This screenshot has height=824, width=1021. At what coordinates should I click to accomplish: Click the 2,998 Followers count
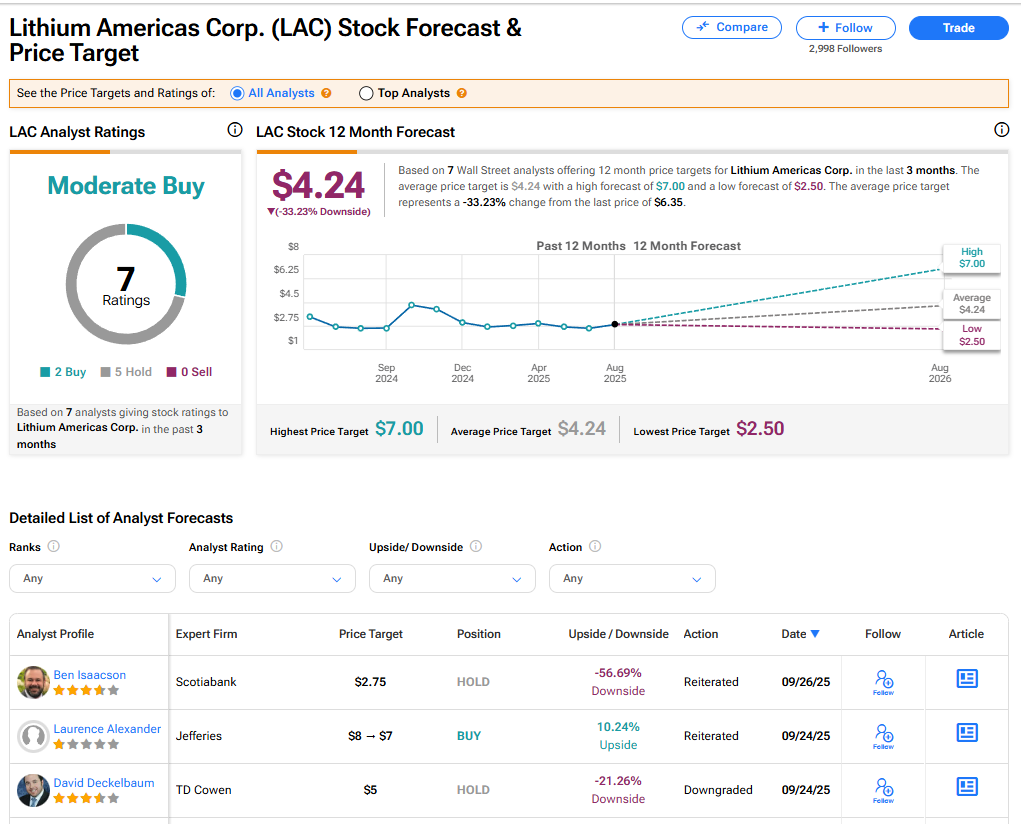pyautogui.click(x=845, y=49)
